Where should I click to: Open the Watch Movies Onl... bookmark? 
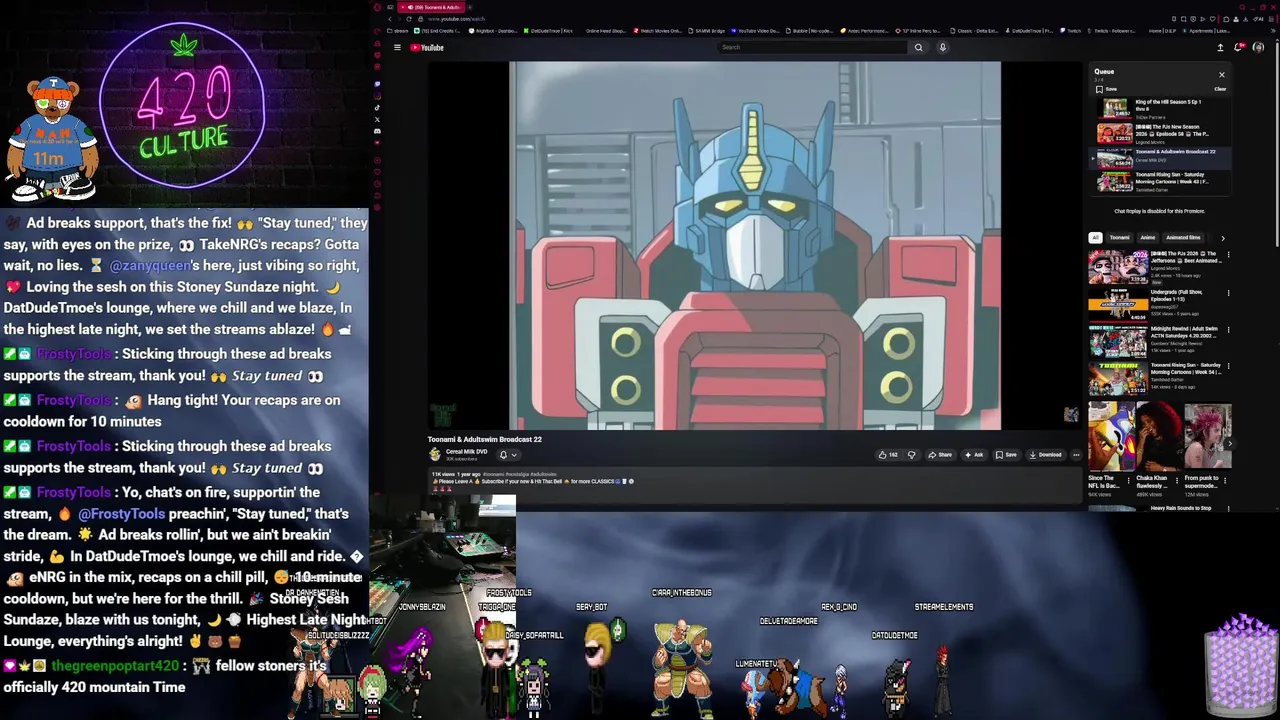(x=659, y=31)
